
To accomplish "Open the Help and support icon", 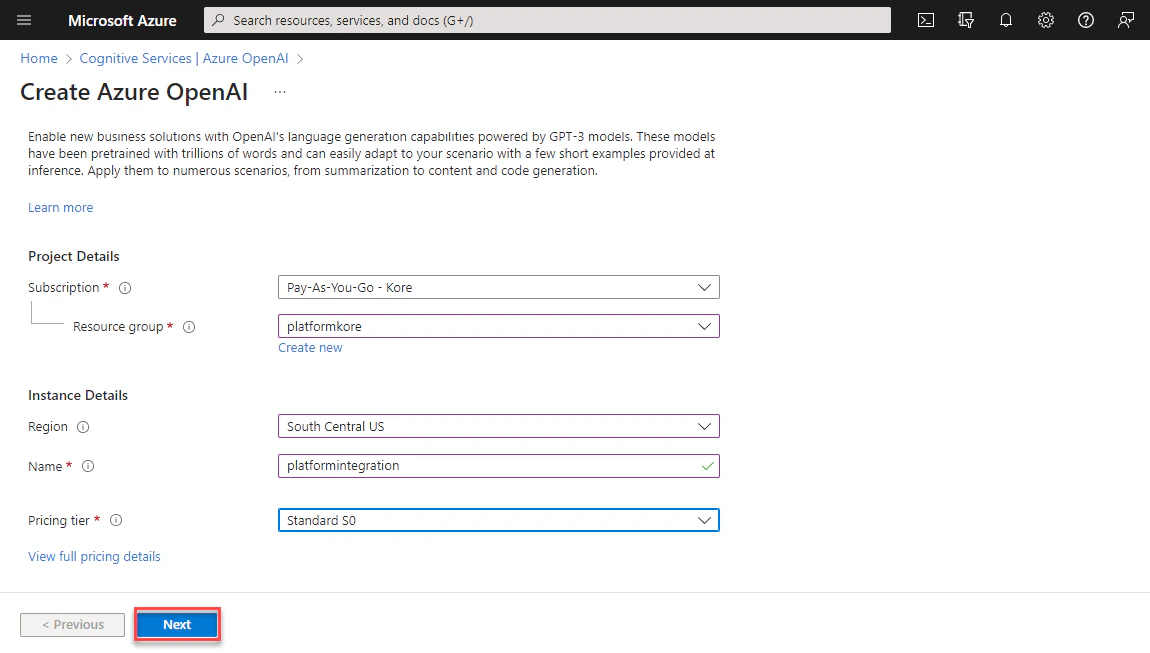I will tap(1086, 20).
